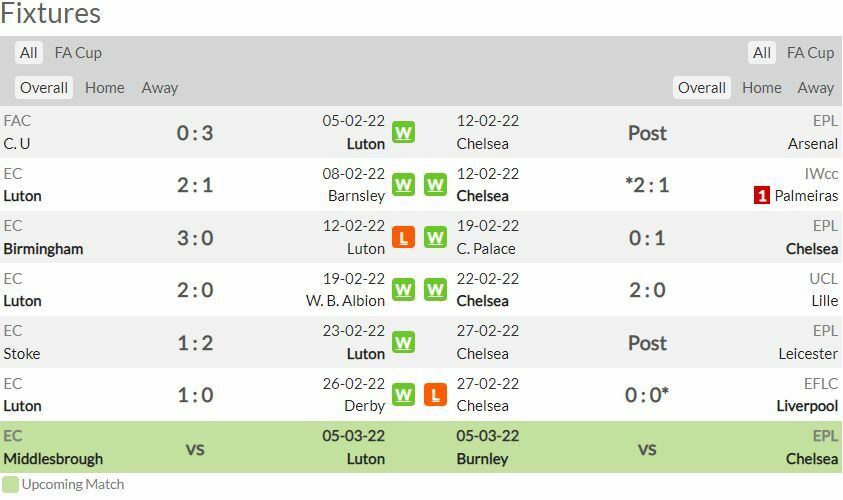
Task: Click the green W icon beside Derby
Action: [403, 395]
